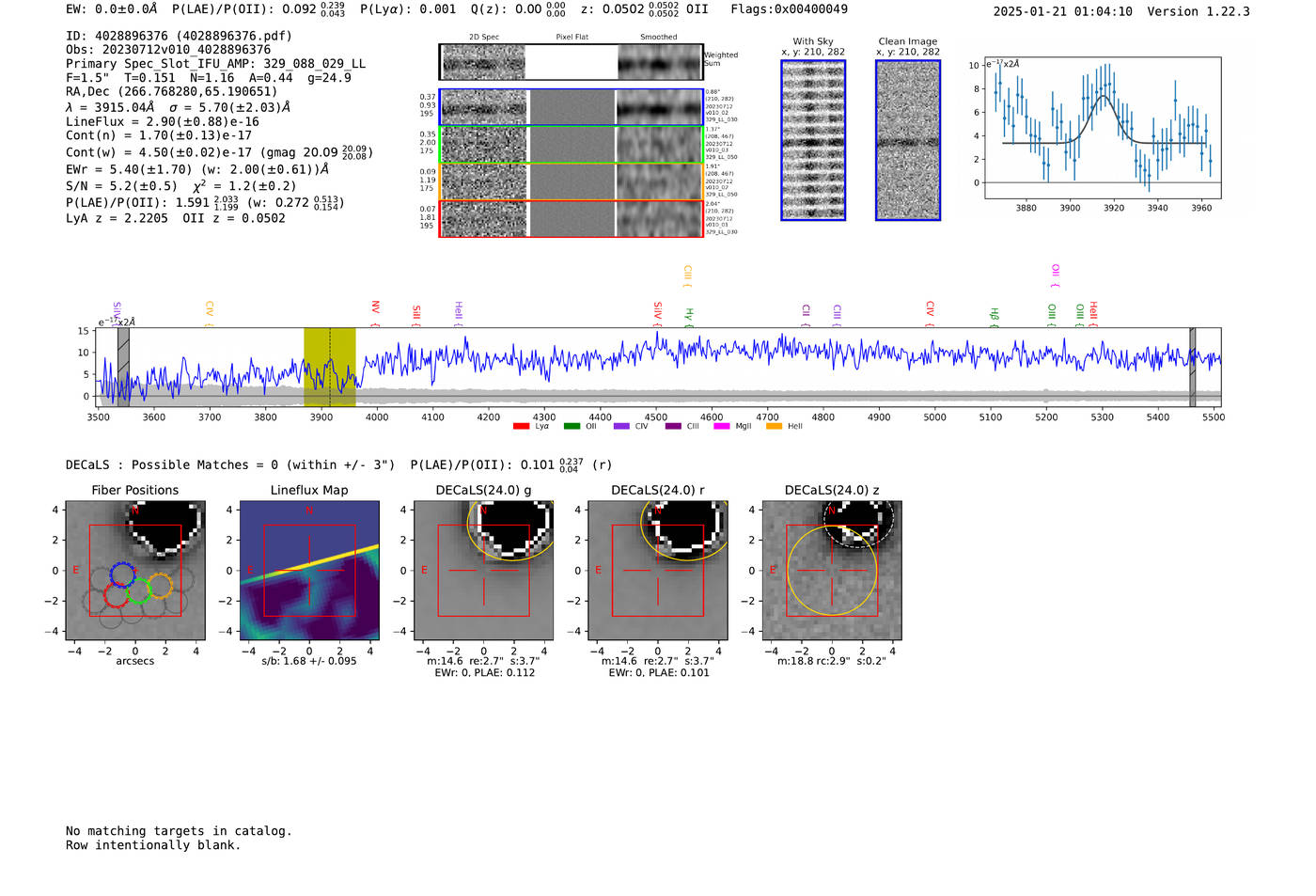Screen dimensions: 1316x896
Task: Click the s/b: 1.68 +/- 0.095 caption
Action: 309,661
